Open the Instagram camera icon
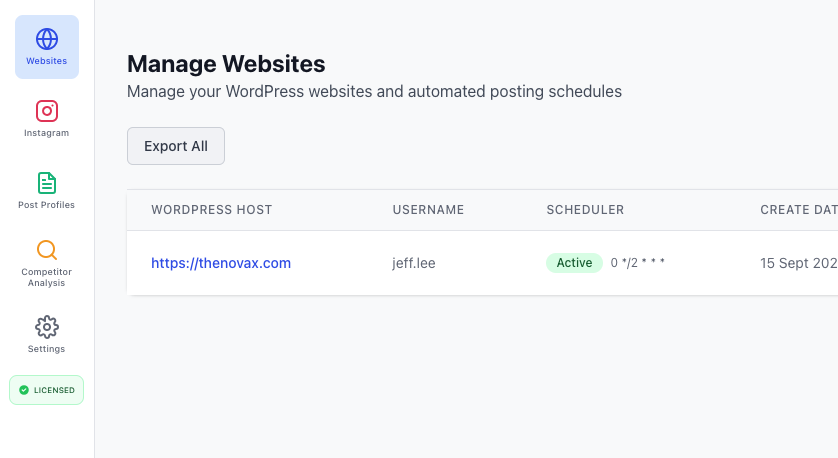Viewport: 838px width, 458px height. pos(47,111)
